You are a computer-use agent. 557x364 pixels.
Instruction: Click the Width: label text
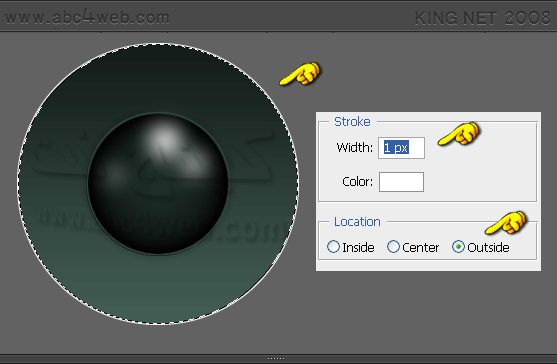[x=355, y=147]
